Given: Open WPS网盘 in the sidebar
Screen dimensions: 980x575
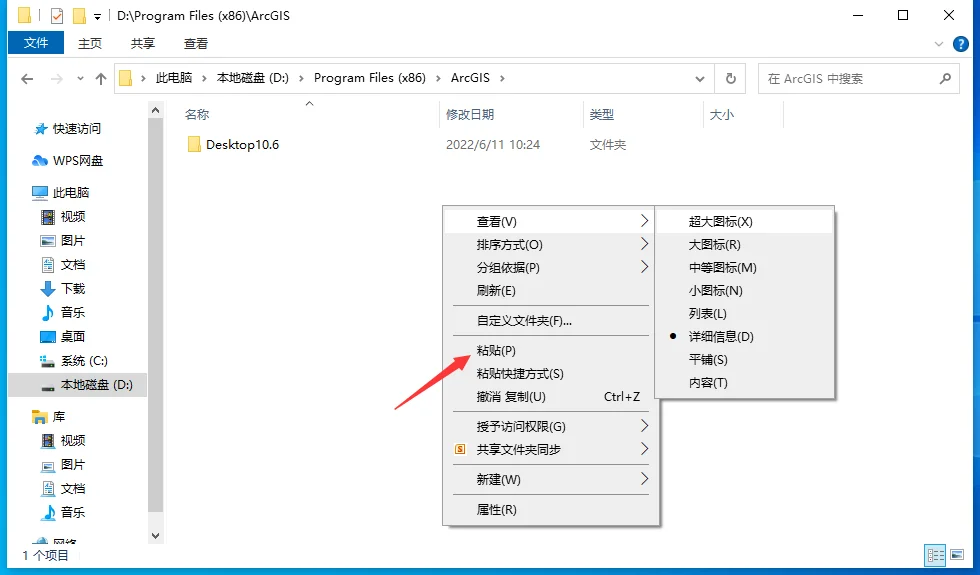Looking at the screenshot, I should pyautogui.click(x=67, y=161).
